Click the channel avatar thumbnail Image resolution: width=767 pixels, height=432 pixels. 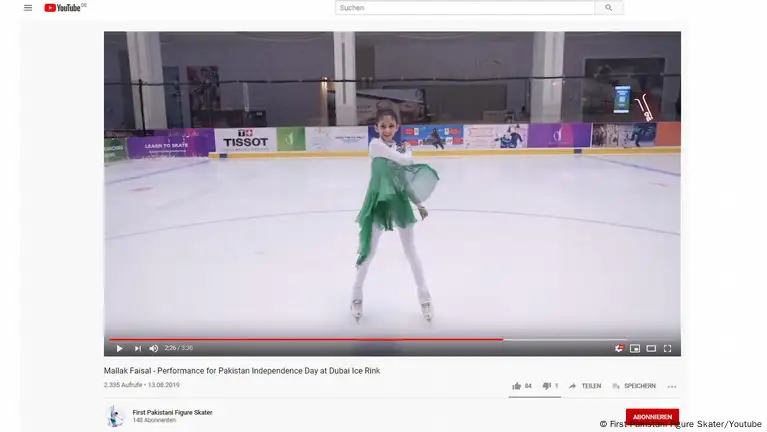pyautogui.click(x=115, y=416)
